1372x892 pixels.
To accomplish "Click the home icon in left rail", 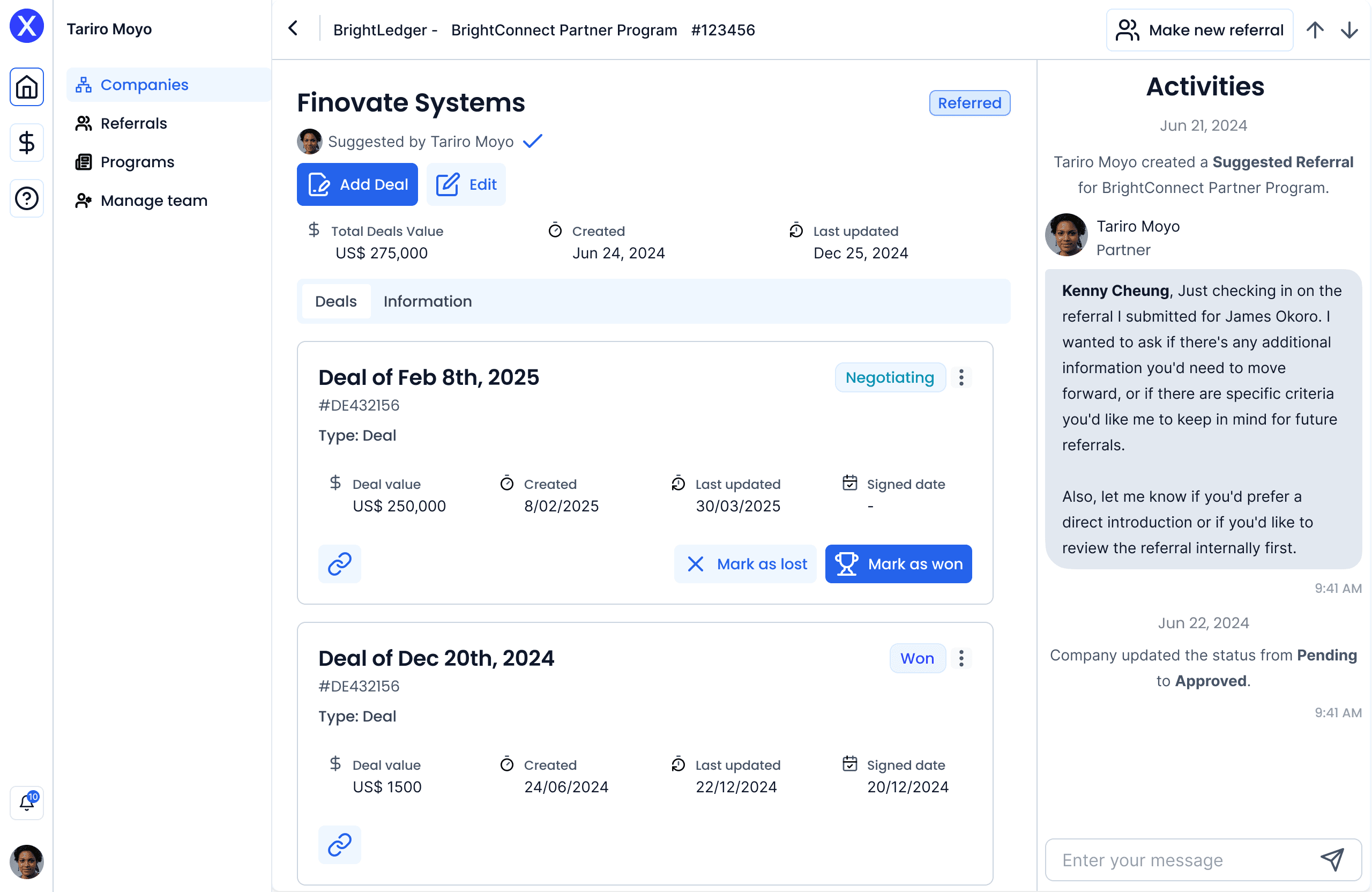I will coord(26,87).
